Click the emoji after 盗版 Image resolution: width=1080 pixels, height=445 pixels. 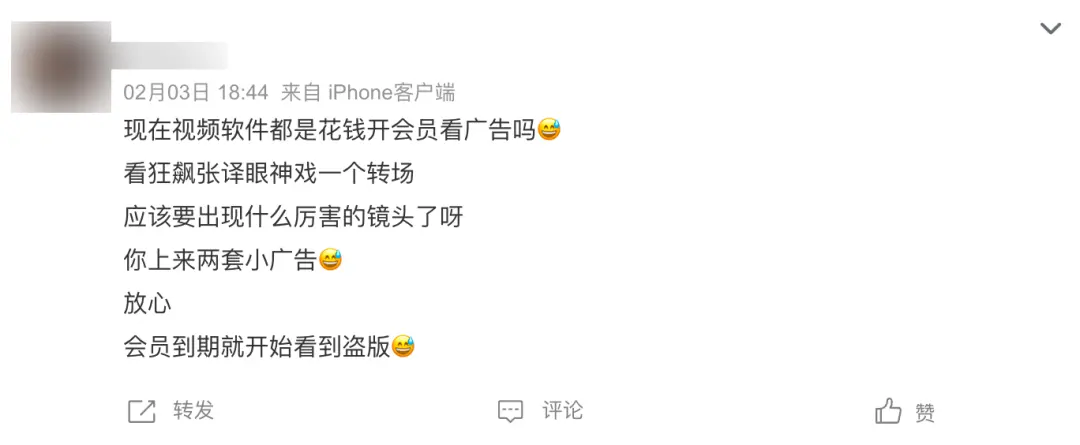(403, 346)
